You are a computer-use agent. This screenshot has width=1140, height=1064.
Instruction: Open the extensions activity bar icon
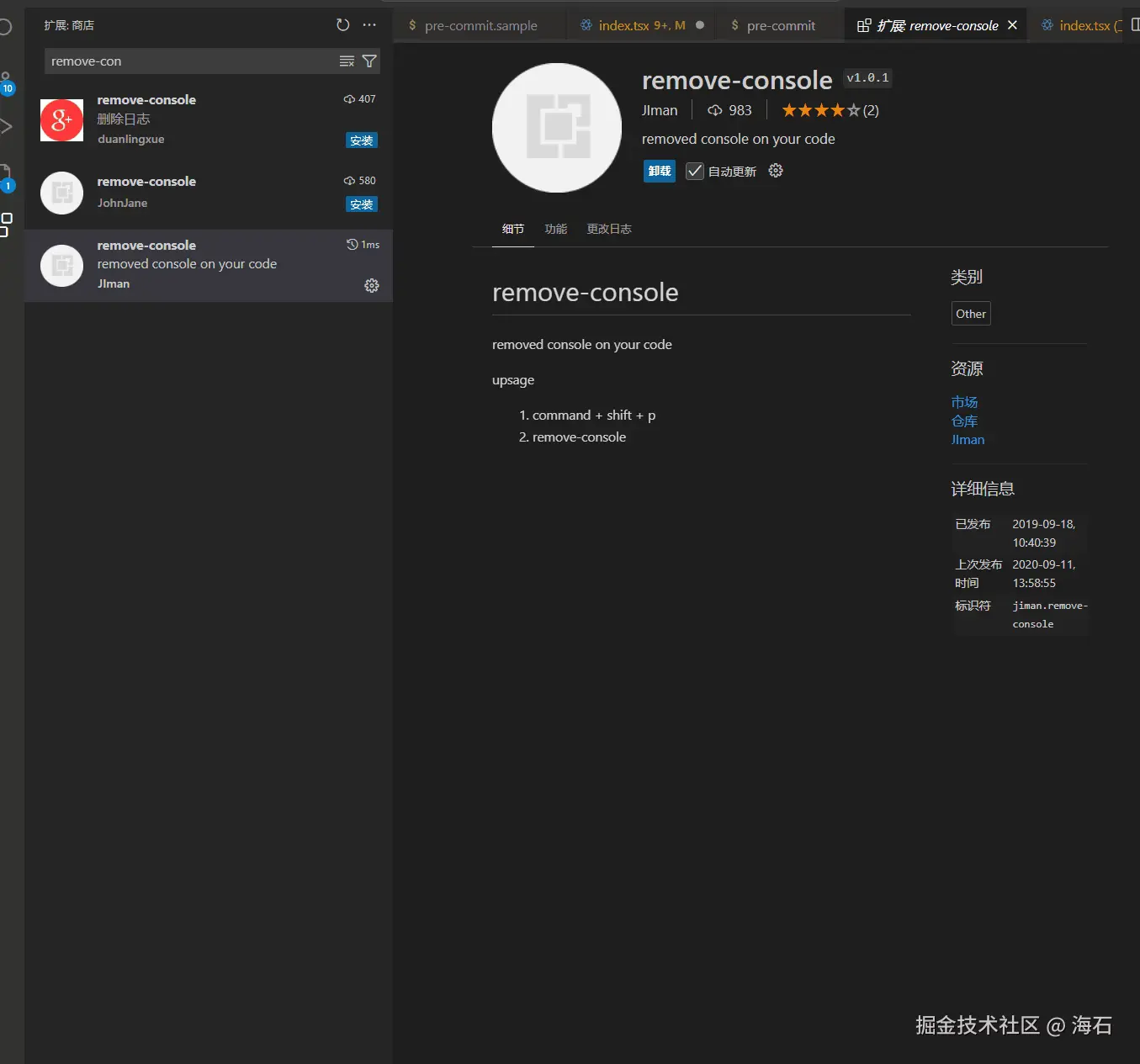[x=6, y=225]
